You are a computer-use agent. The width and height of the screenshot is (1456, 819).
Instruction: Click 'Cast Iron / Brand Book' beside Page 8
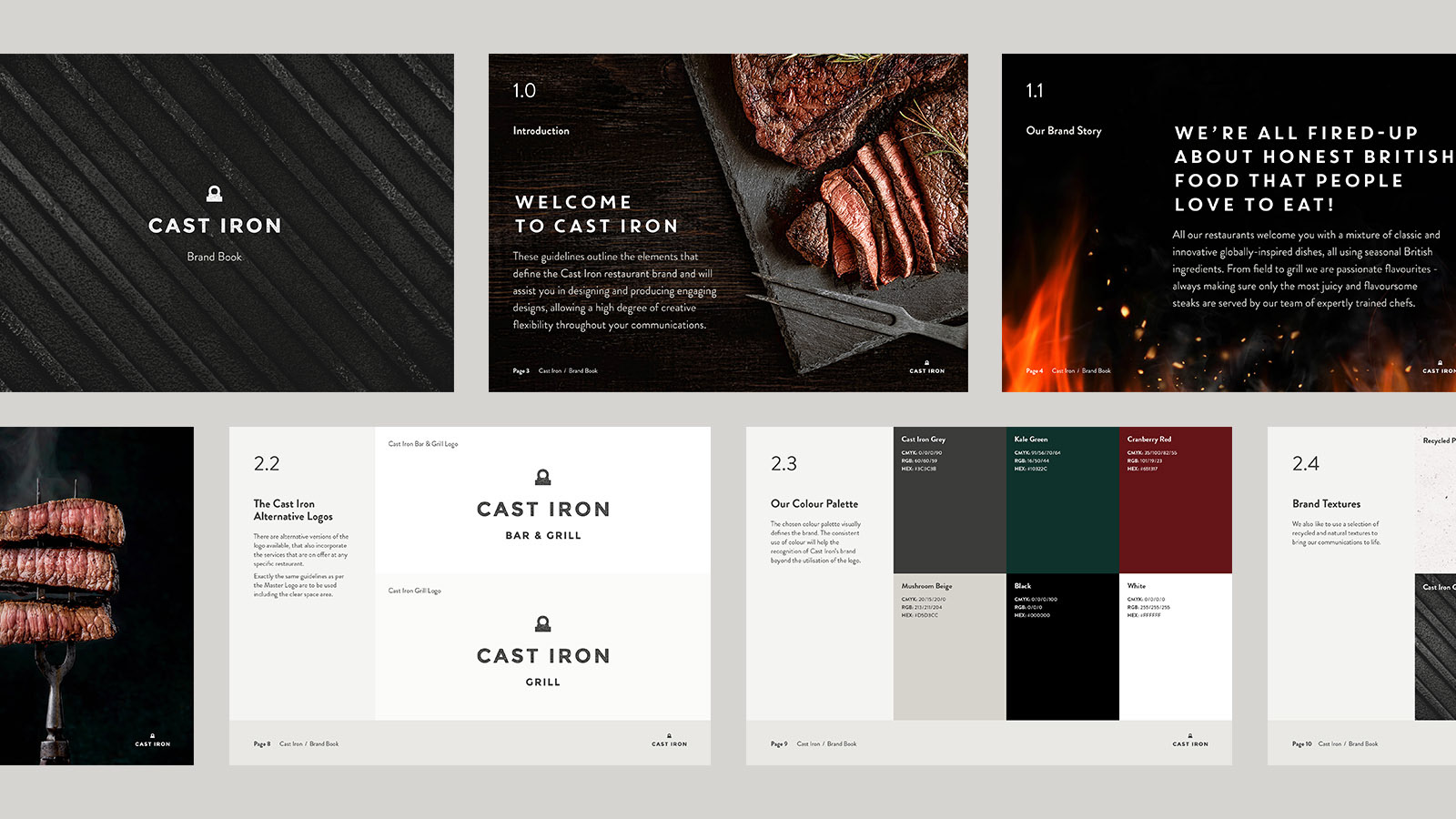tap(309, 744)
